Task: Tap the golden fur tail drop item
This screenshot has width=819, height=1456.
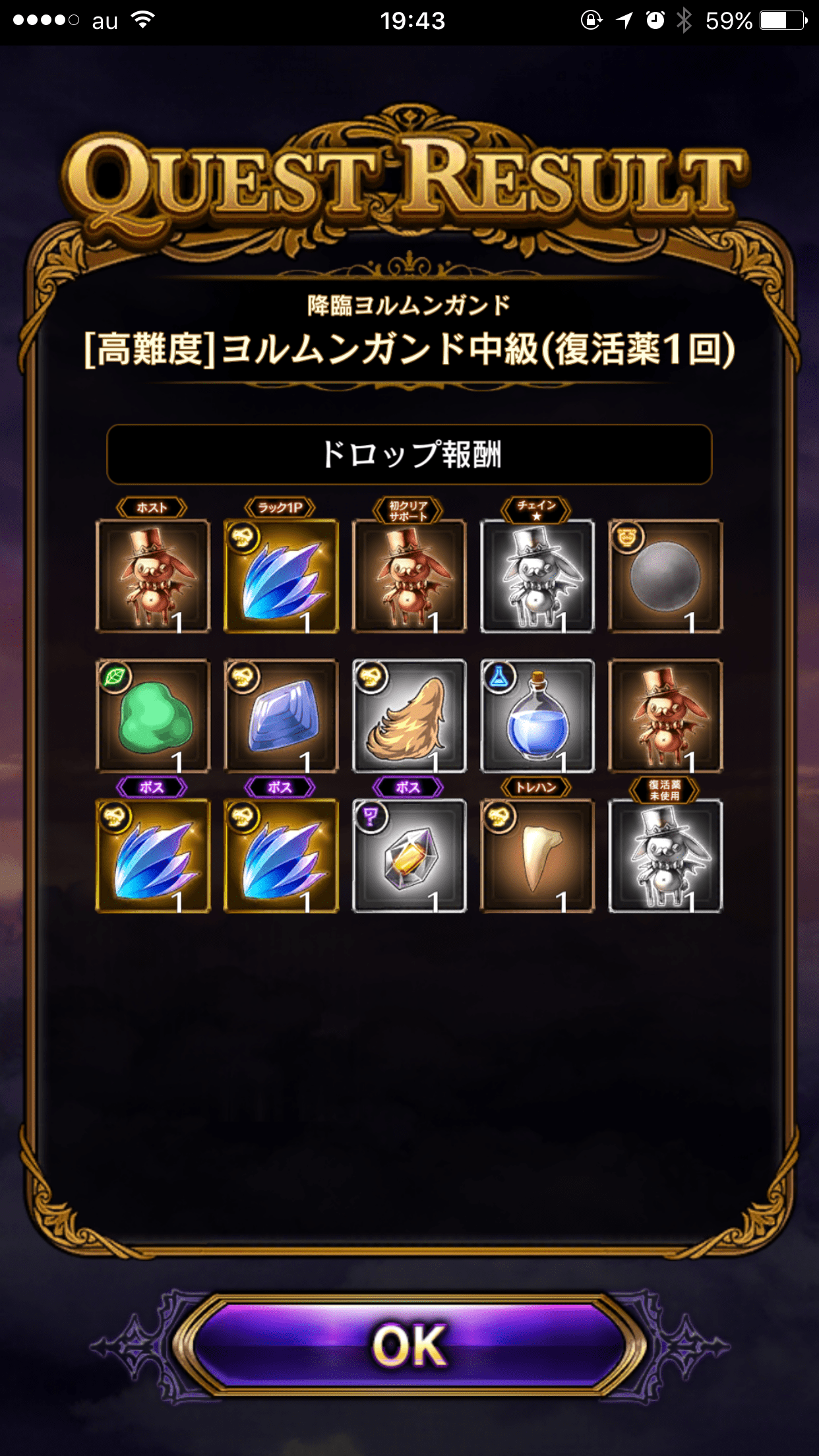Action: click(x=409, y=715)
